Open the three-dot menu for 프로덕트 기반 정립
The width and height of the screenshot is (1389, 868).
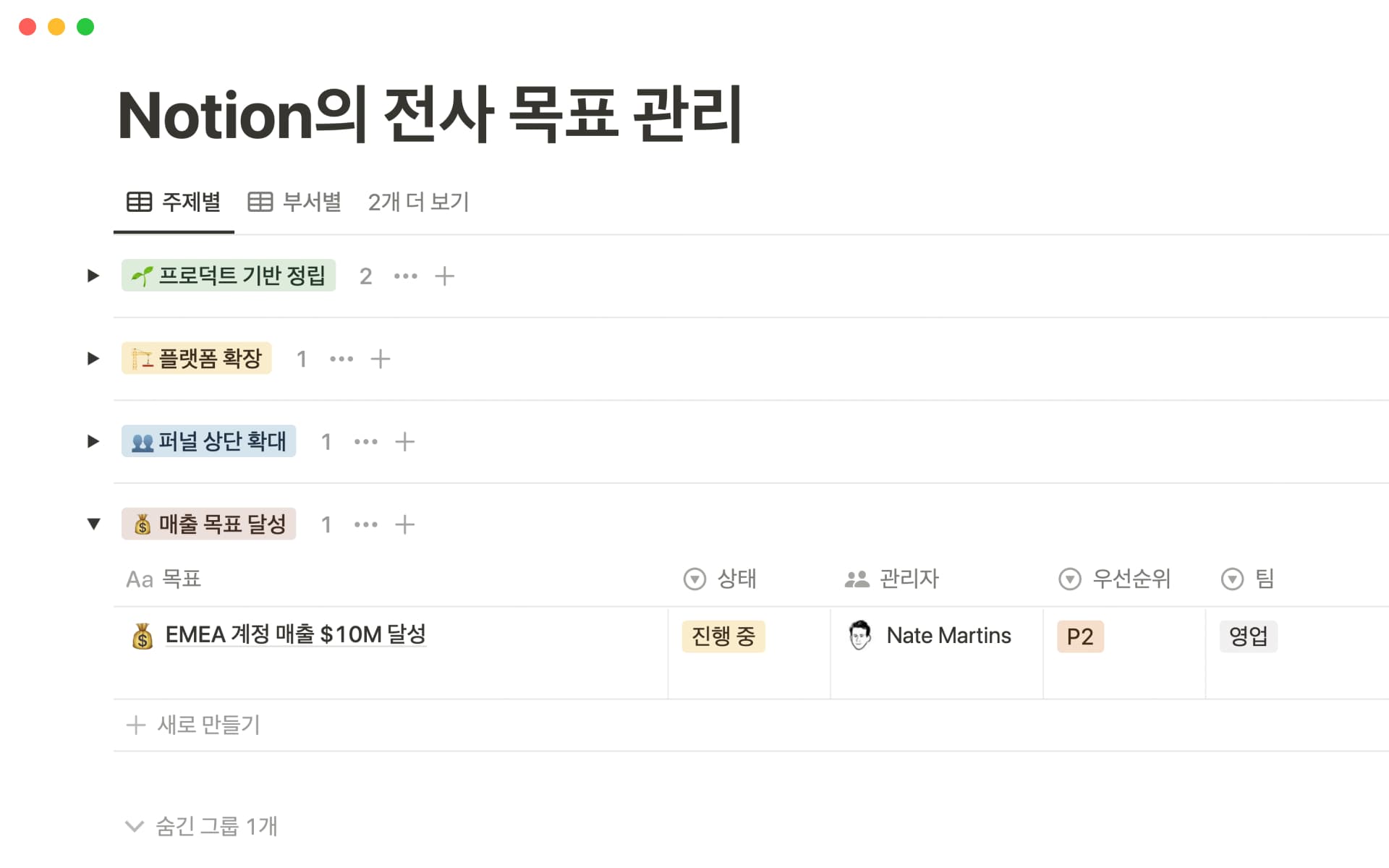pyautogui.click(x=405, y=276)
